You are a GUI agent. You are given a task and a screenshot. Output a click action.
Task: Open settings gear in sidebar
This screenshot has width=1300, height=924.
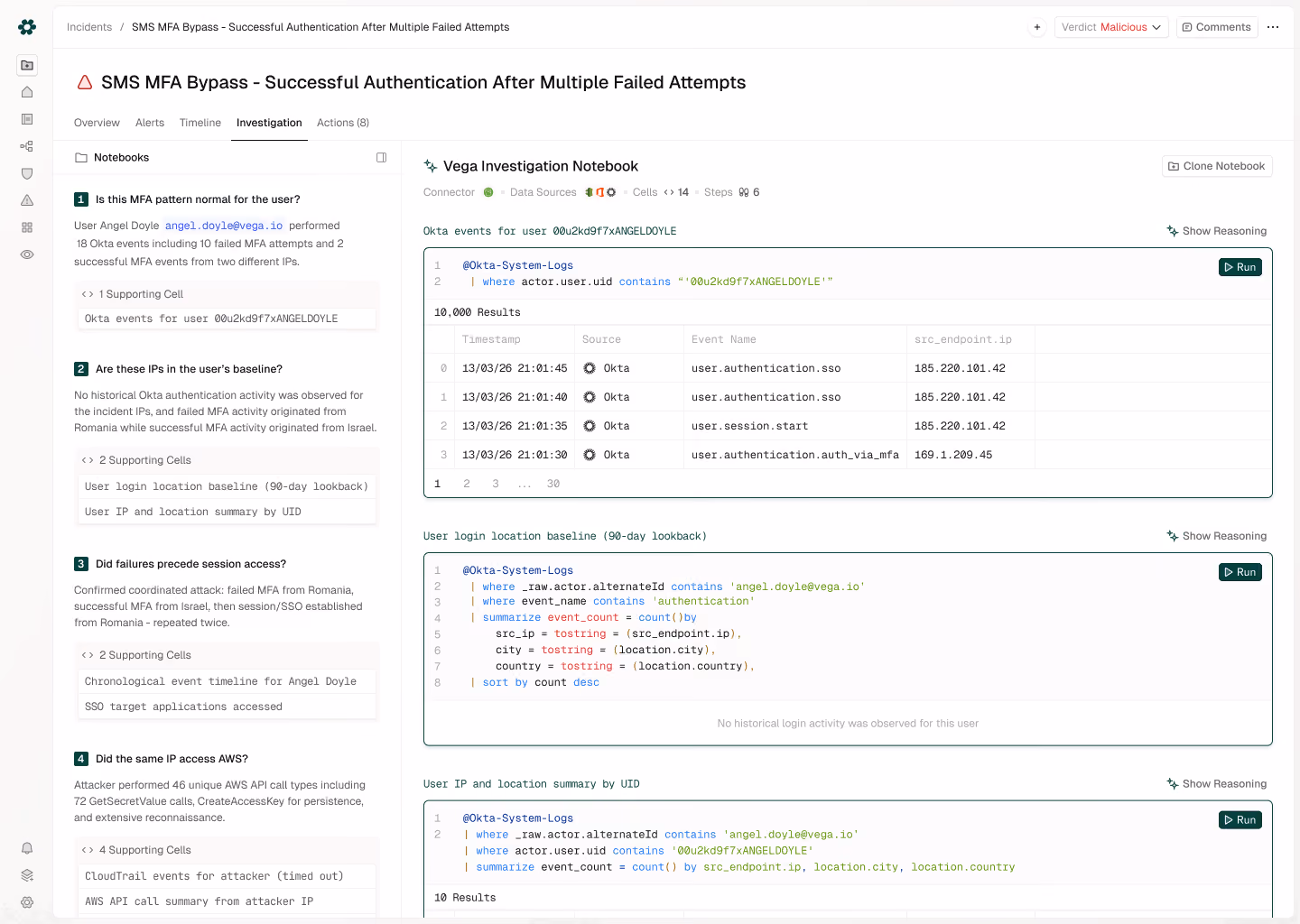[x=27, y=902]
